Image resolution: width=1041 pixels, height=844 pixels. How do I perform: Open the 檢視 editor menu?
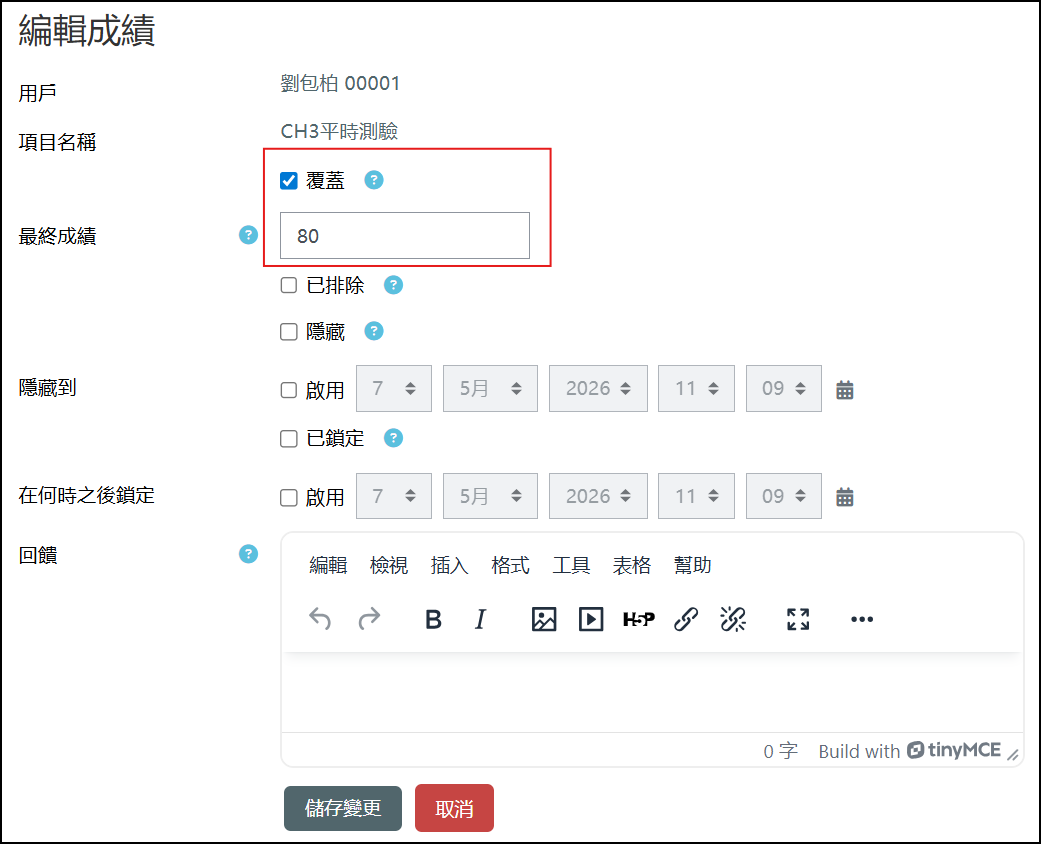click(389, 565)
